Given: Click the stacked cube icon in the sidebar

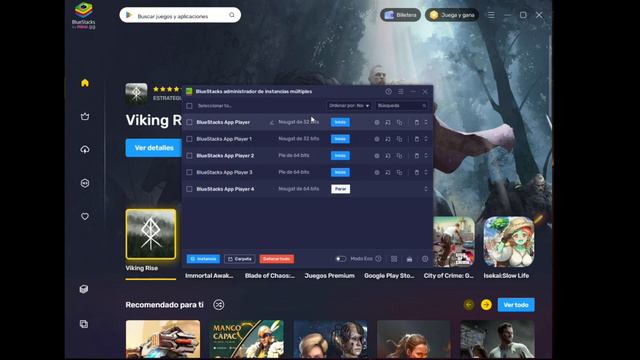Looking at the screenshot, I should pyautogui.click(x=84, y=289).
